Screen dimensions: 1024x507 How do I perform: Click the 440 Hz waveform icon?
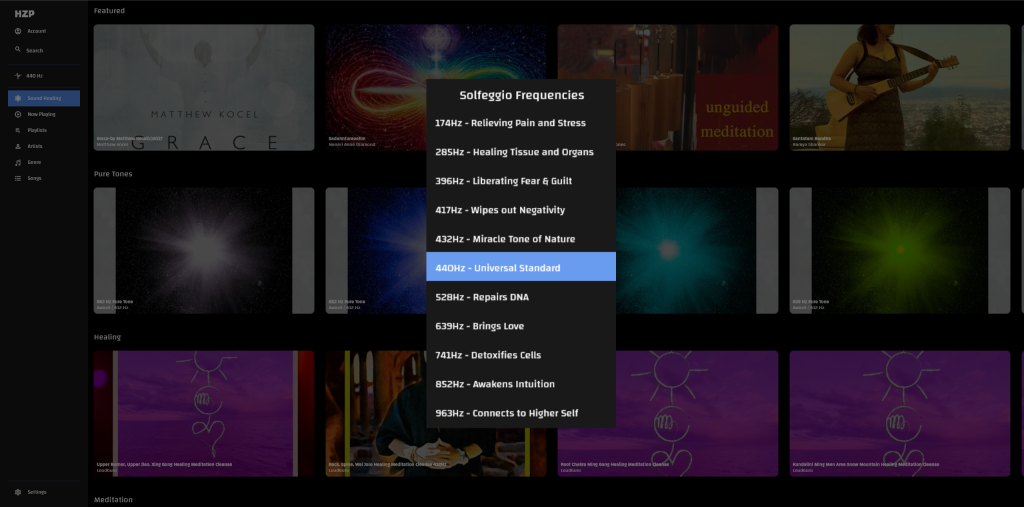pos(18,76)
